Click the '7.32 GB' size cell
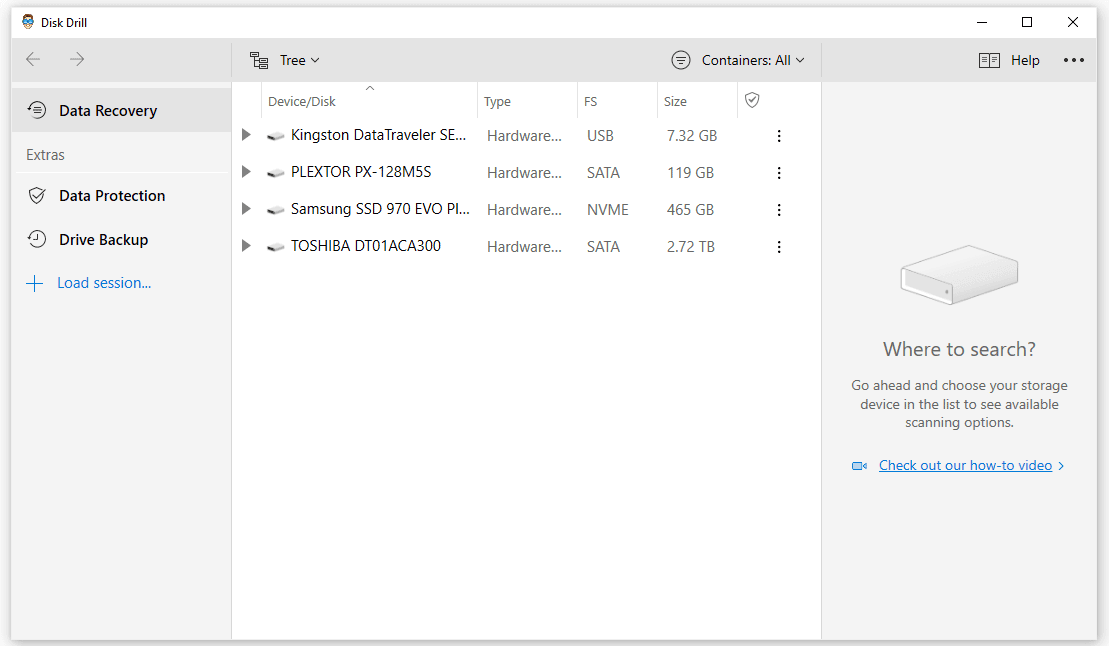This screenshot has width=1109, height=646. tap(692, 136)
